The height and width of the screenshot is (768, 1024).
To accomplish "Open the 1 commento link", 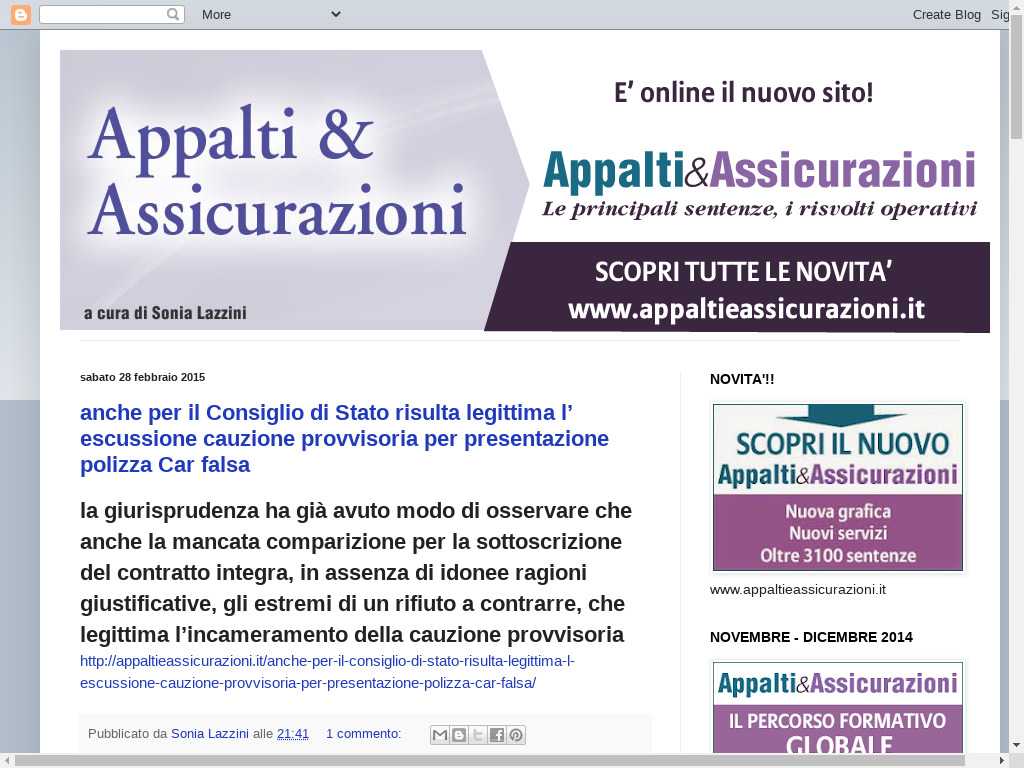I will (363, 734).
